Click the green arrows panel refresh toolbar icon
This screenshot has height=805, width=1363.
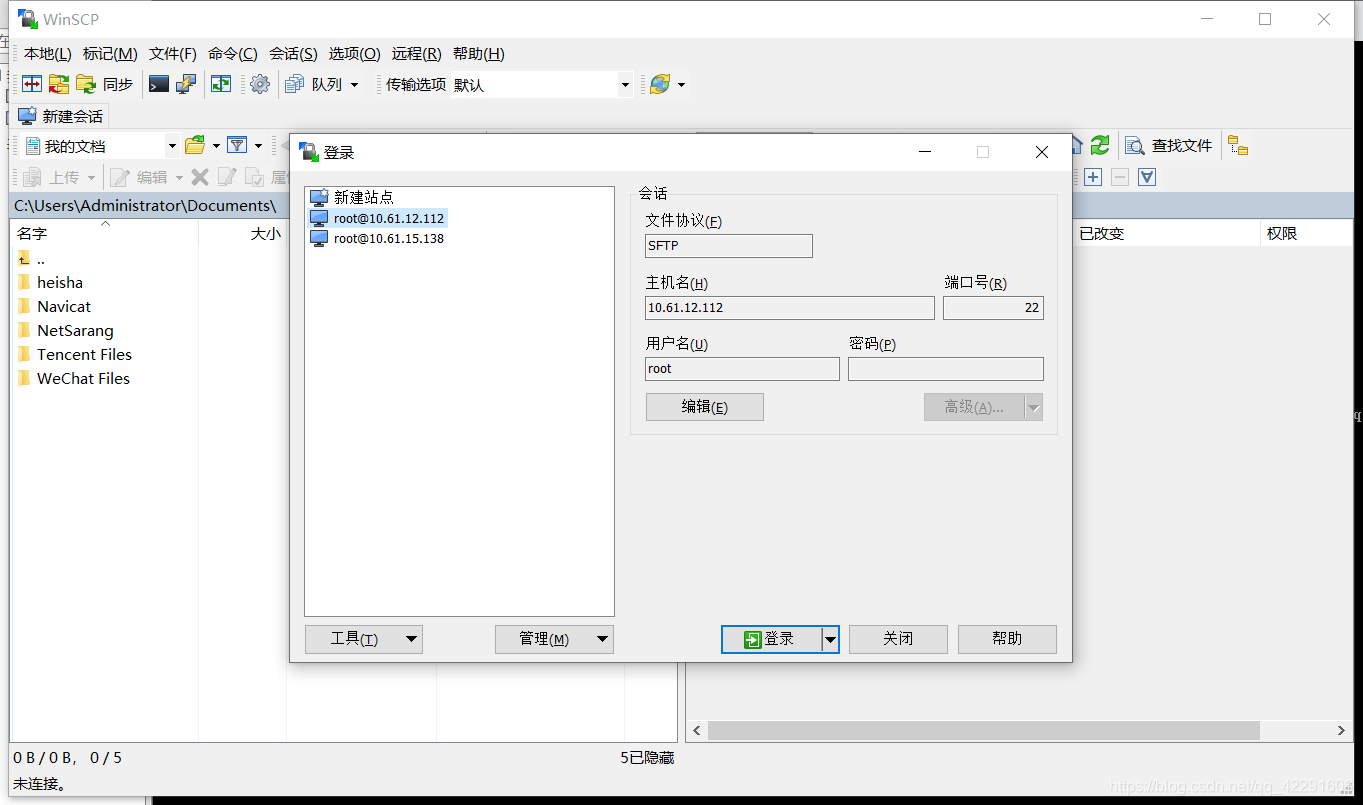221,85
